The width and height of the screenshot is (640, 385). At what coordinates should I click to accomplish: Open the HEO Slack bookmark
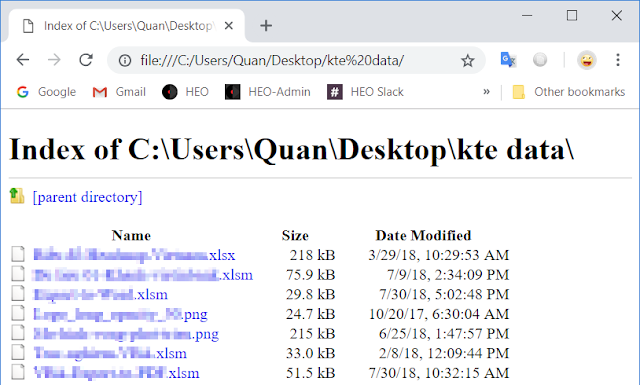pyautogui.click(x=365, y=92)
